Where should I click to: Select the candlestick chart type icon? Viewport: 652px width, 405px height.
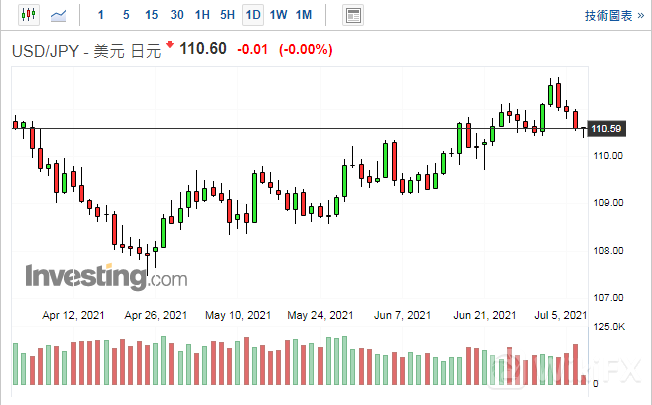[x=27, y=15]
